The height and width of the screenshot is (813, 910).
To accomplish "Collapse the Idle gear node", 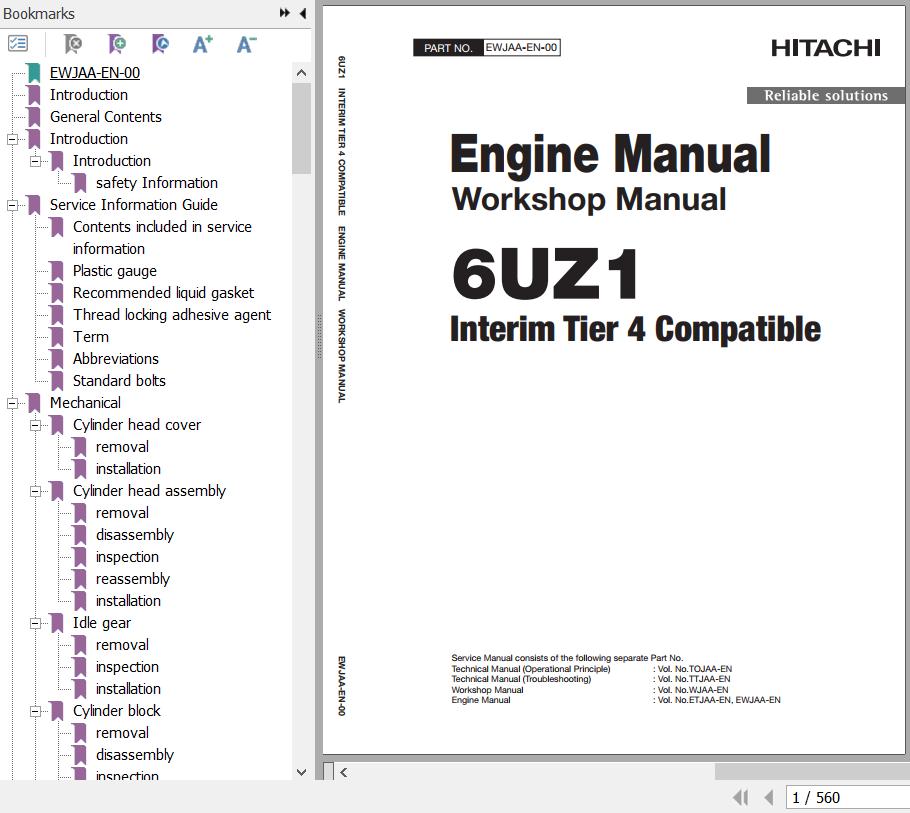I will (x=35, y=623).
